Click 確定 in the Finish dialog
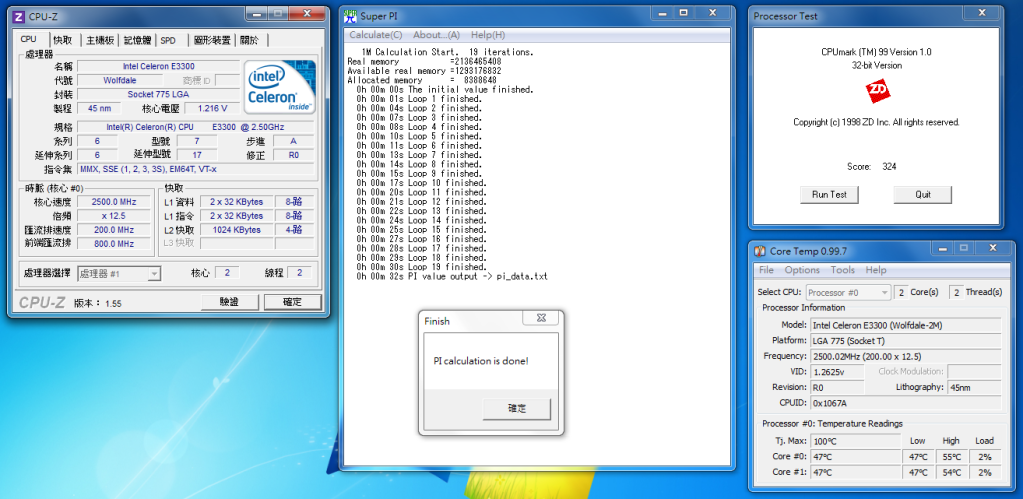Viewport: 1023px width, 499px height. click(517, 409)
